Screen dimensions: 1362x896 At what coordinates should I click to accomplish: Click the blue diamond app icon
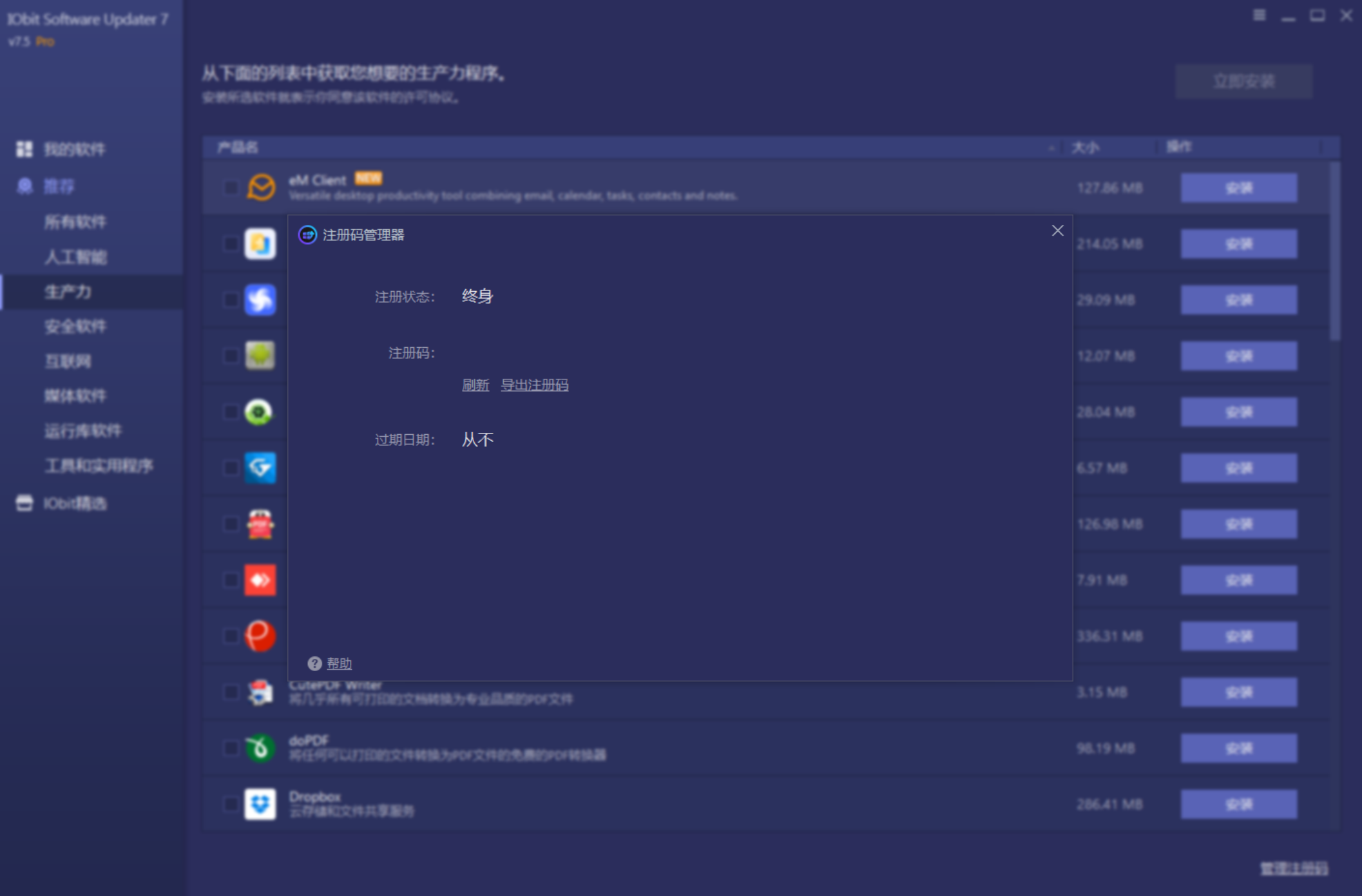coord(260,468)
